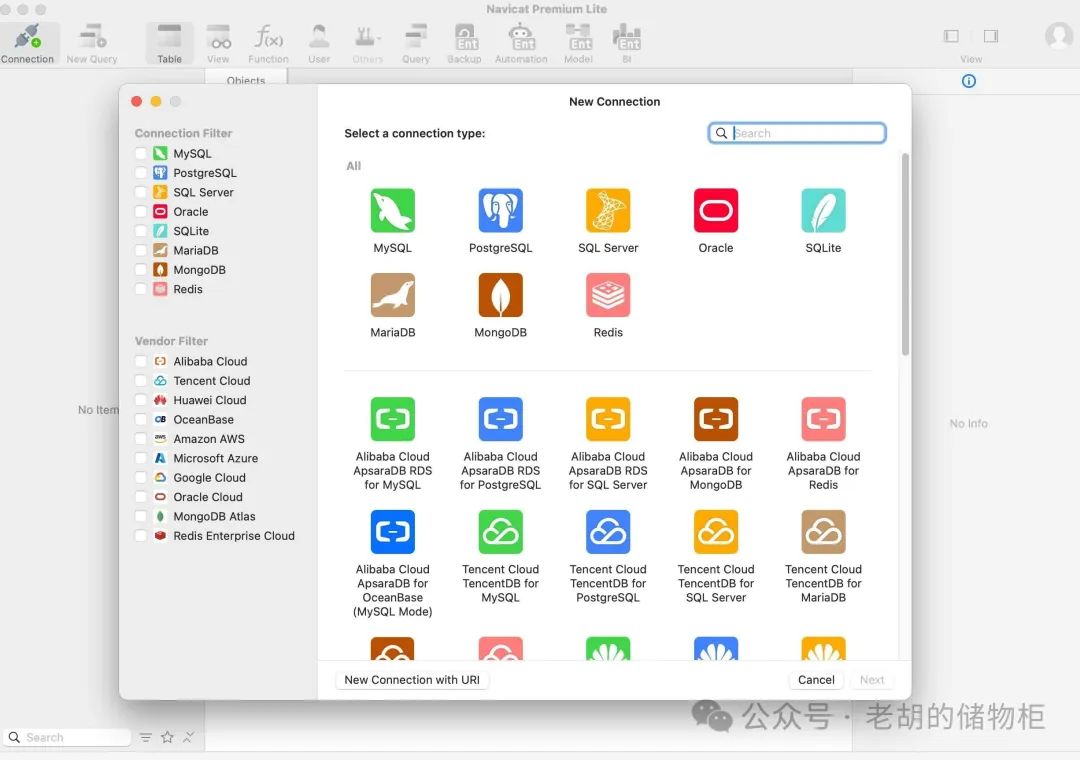Check the Tencent Cloud vendor filter
The image size is (1080, 760).
141,380
